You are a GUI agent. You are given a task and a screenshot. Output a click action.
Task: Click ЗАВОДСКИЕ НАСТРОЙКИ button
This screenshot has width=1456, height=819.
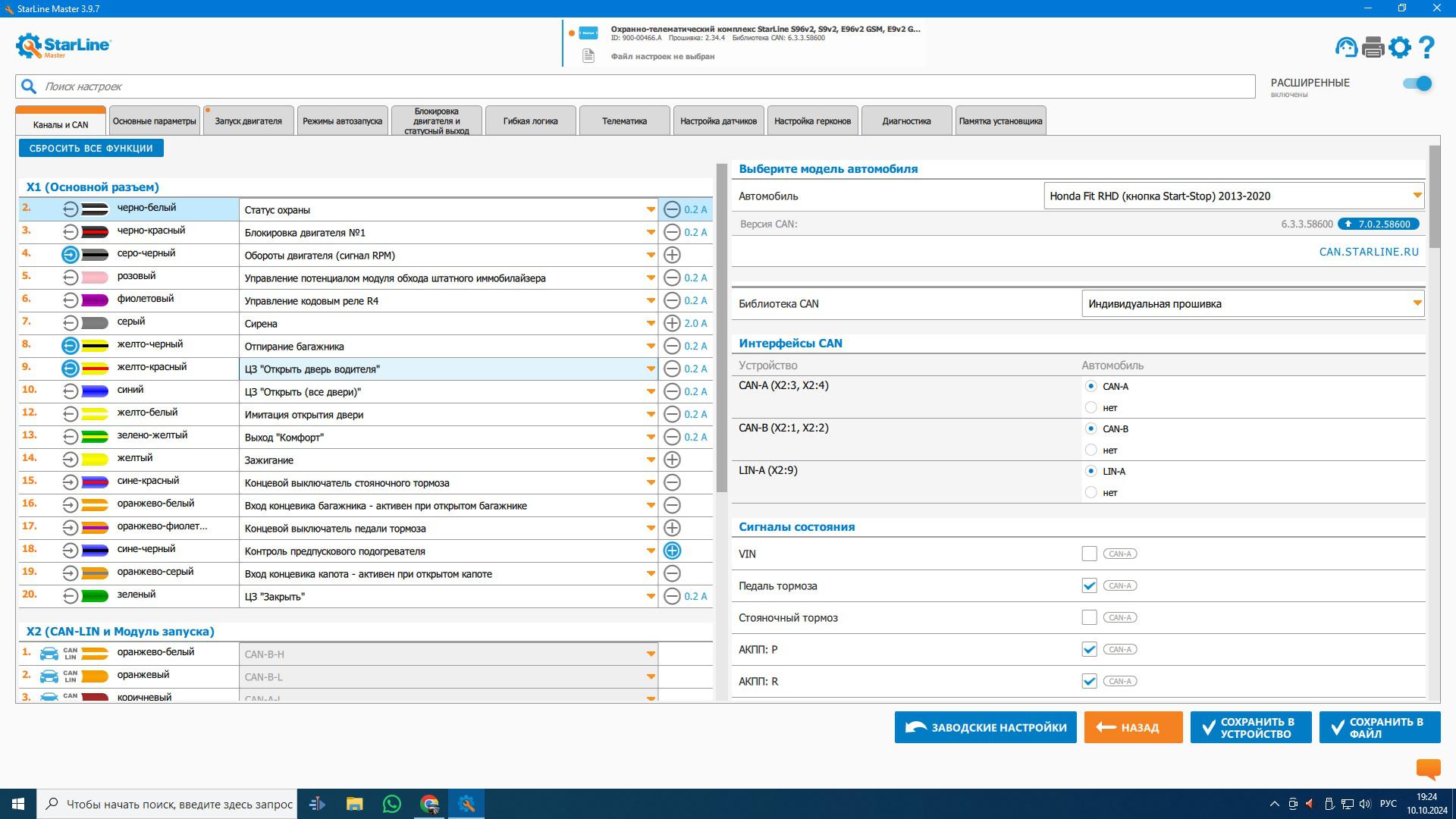coord(985,727)
